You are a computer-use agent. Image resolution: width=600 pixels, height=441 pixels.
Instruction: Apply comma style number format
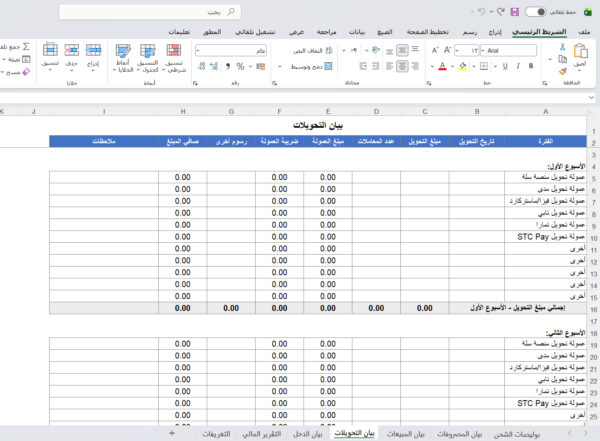(x=228, y=67)
